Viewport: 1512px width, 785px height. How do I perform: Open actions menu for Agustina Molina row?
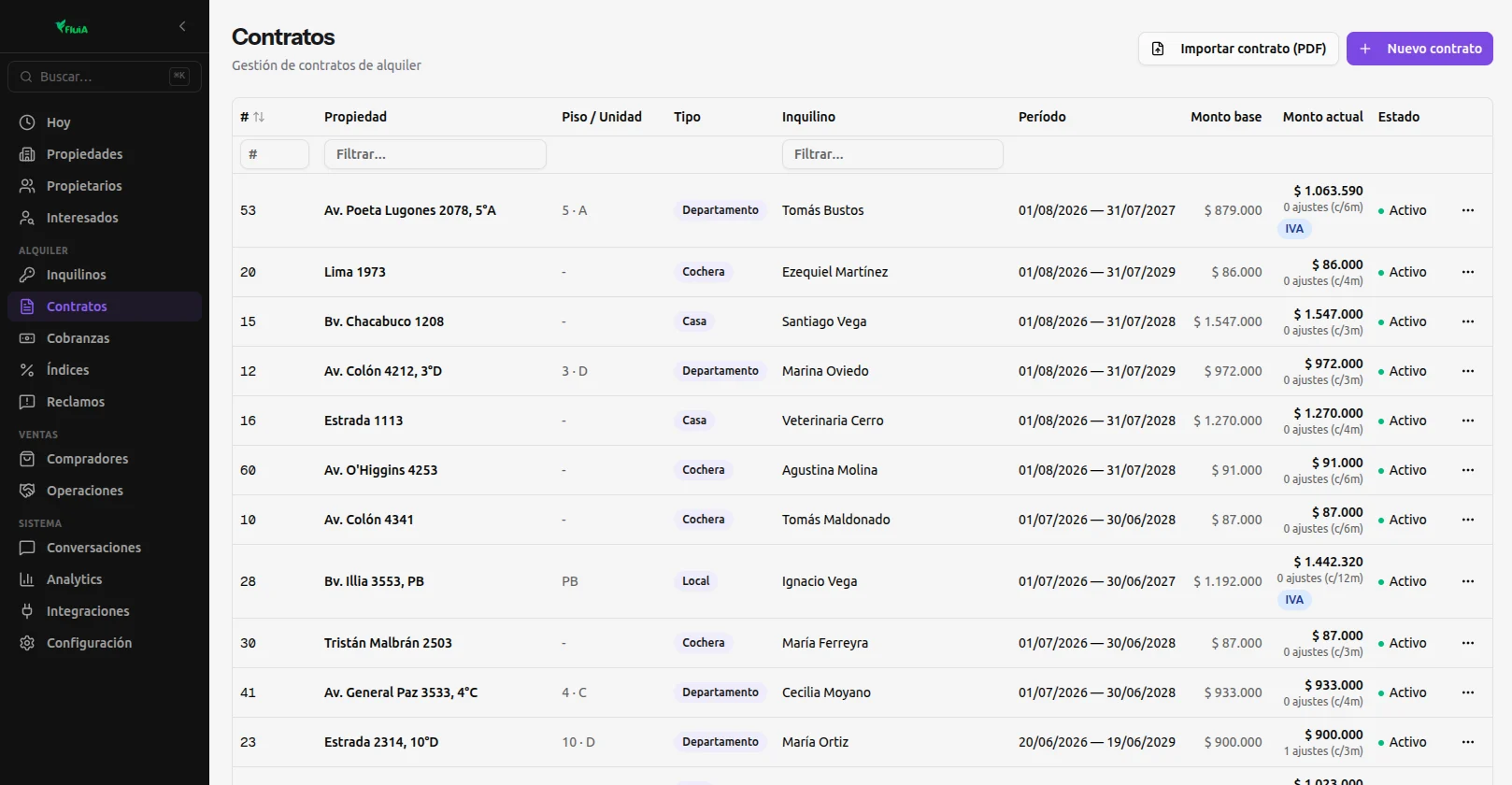tap(1468, 470)
